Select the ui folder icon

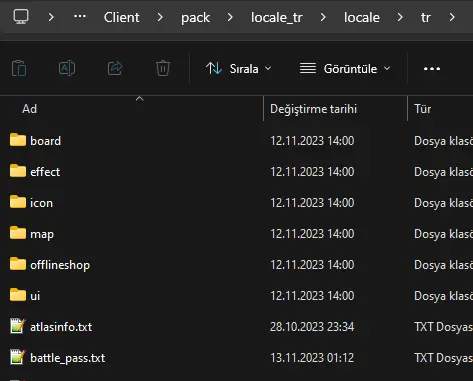click(18, 295)
